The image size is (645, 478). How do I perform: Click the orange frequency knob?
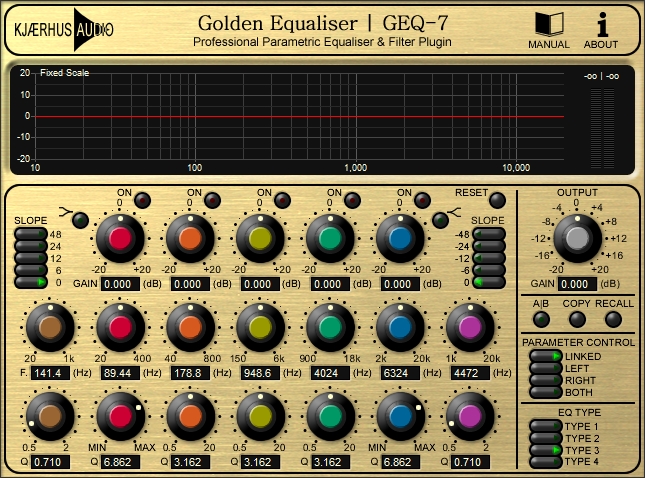tap(190, 327)
